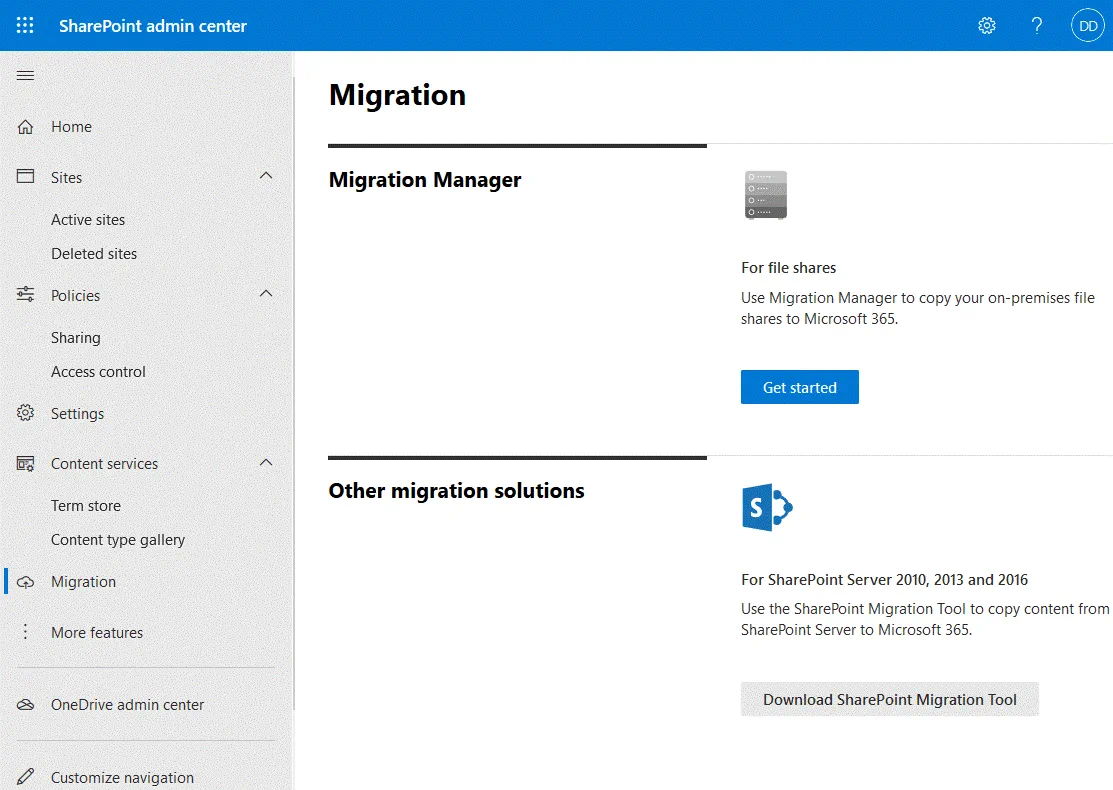Click the SharePoint logo icon
Image resolution: width=1113 pixels, height=790 pixels.
pyautogui.click(x=766, y=507)
